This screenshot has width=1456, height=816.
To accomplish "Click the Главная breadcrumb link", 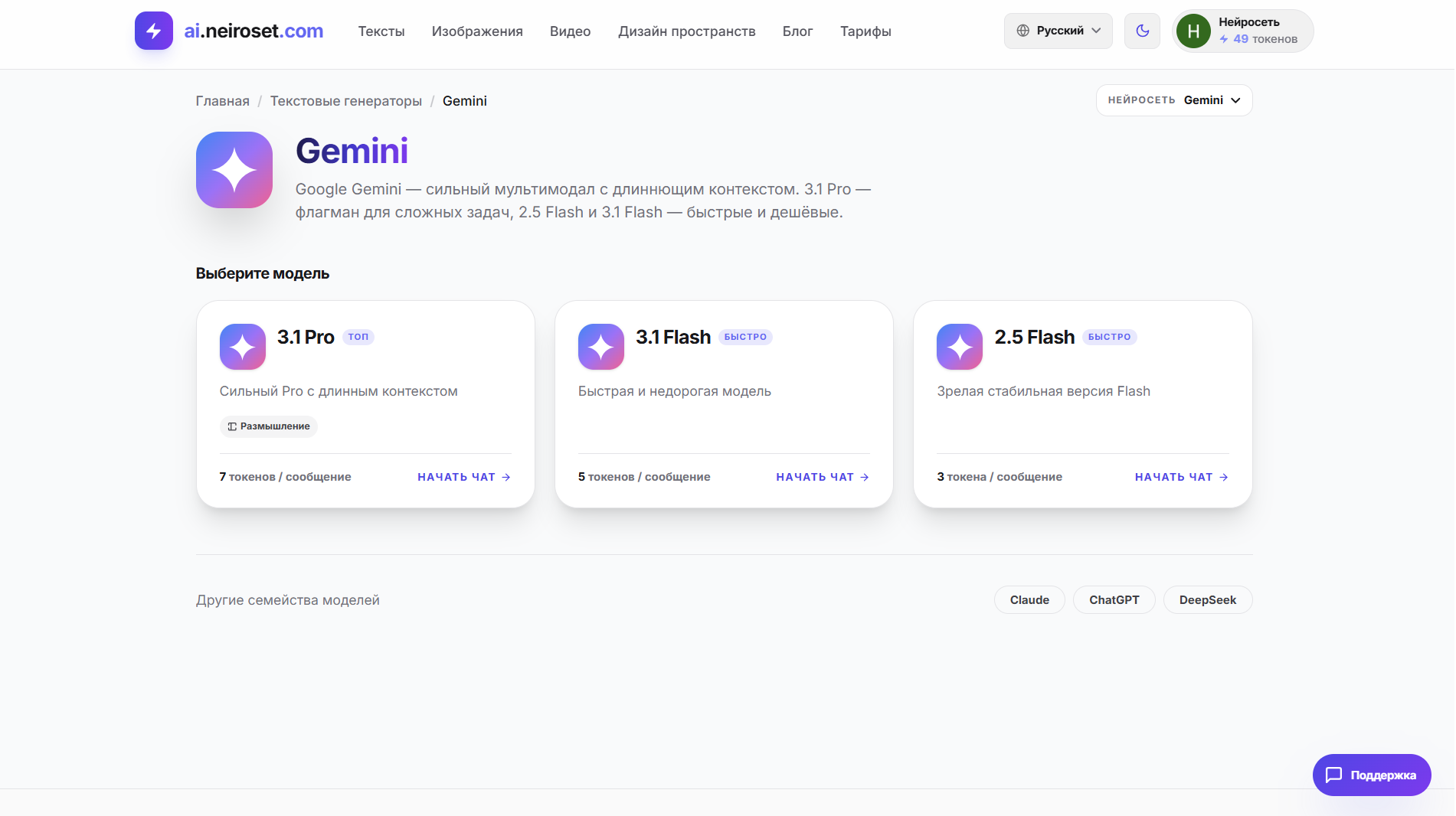I will pyautogui.click(x=222, y=101).
